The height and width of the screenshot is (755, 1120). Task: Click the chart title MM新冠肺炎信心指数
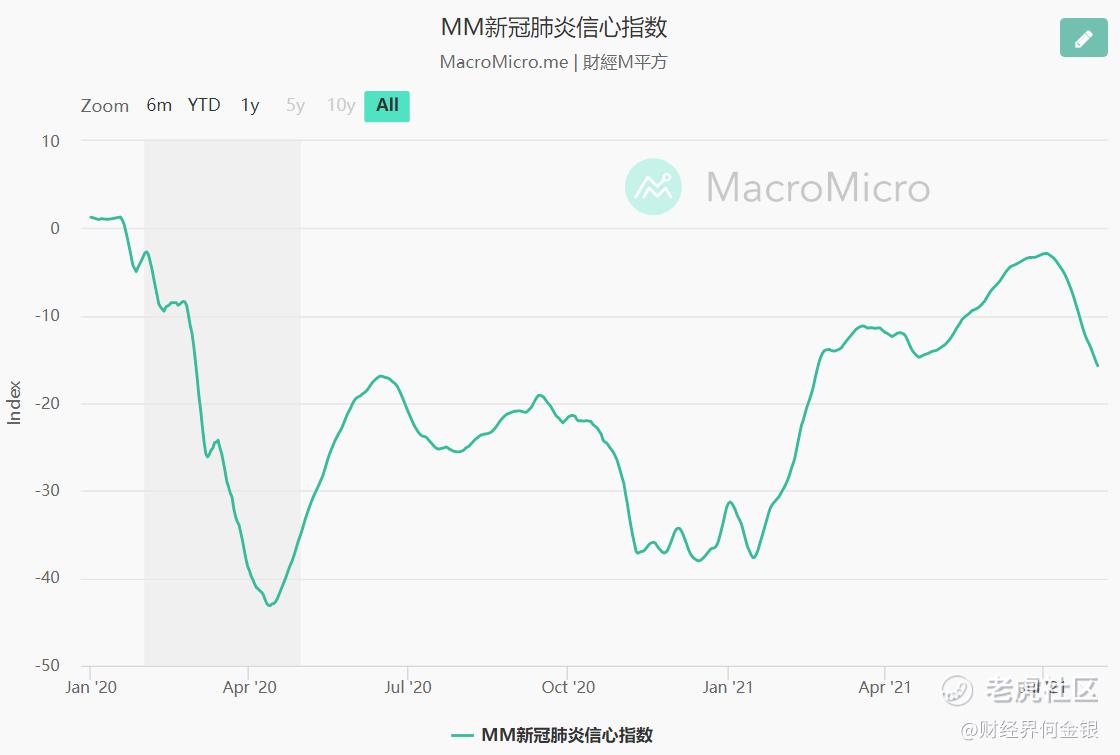click(554, 27)
